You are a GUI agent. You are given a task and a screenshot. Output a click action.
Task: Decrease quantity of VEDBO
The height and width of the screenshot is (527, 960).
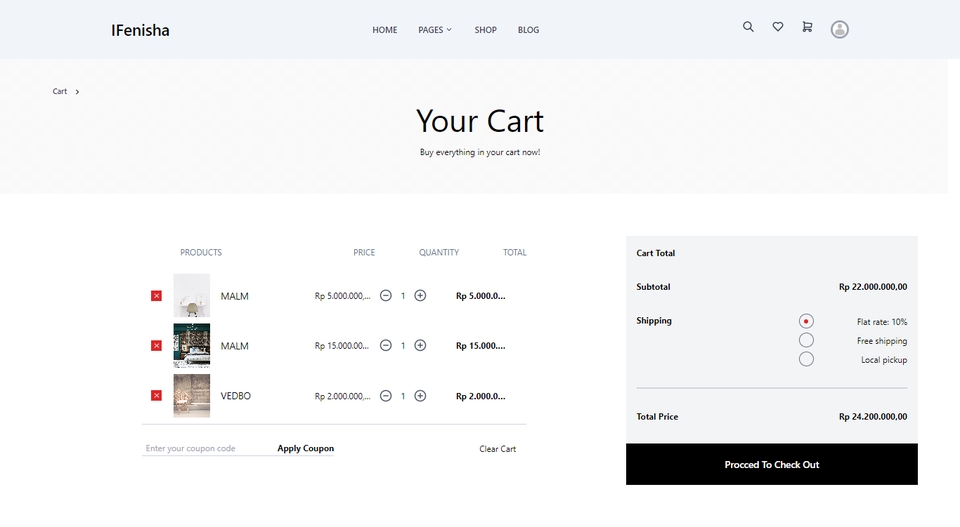(386, 396)
